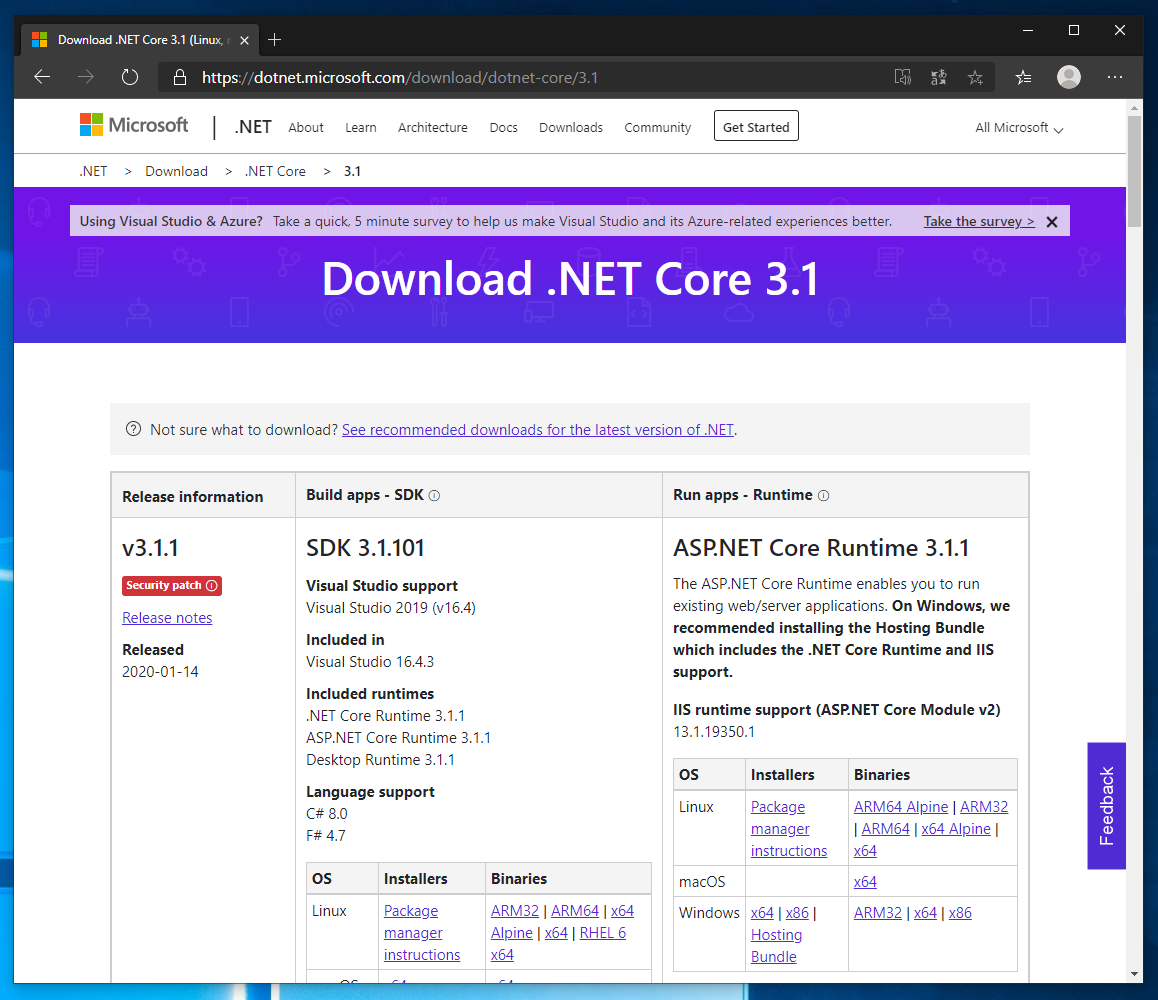The image size is (1158, 1000).
Task: Click the translate page icon
Action: coord(938,77)
